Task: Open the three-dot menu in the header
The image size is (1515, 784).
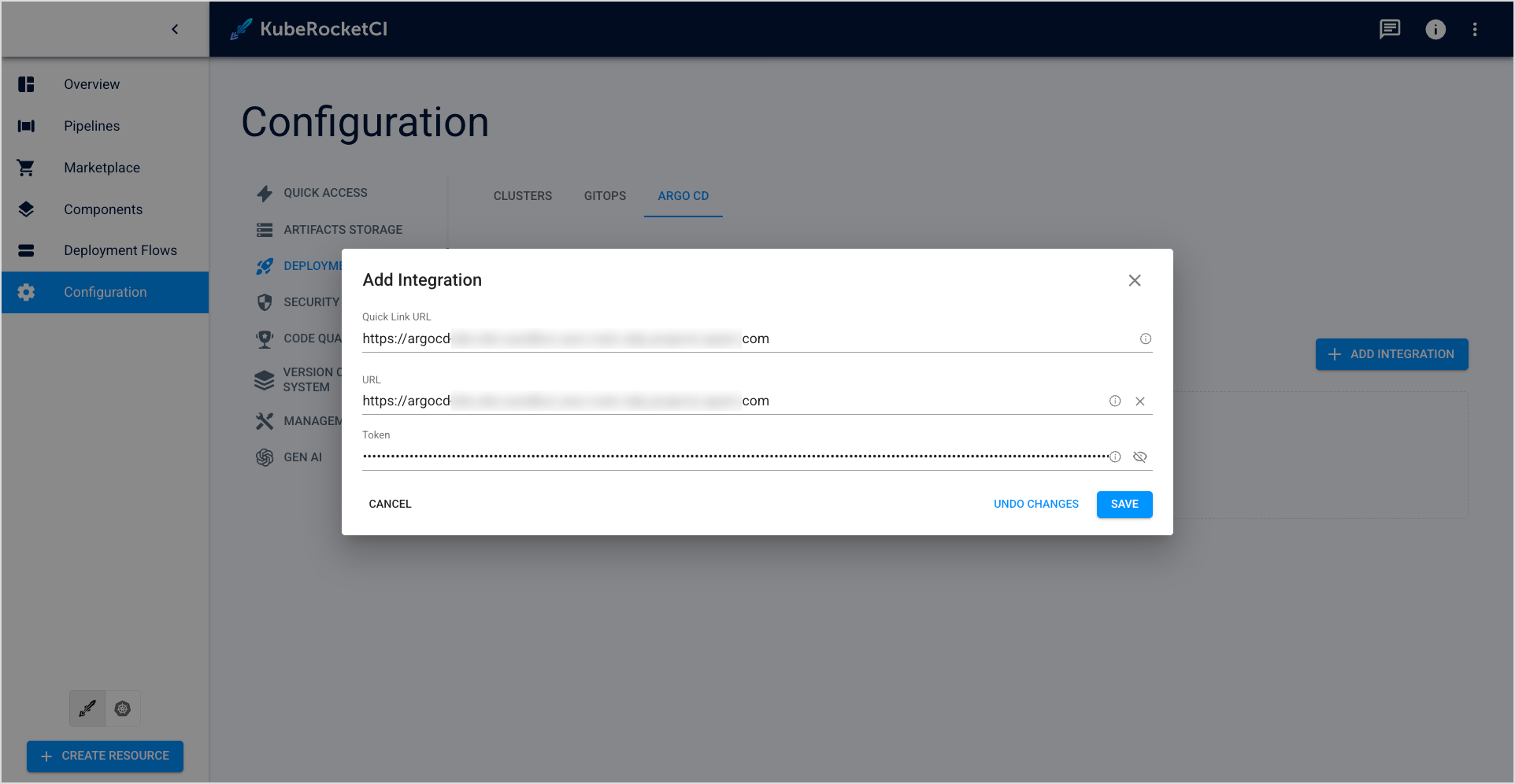Action: click(x=1476, y=29)
